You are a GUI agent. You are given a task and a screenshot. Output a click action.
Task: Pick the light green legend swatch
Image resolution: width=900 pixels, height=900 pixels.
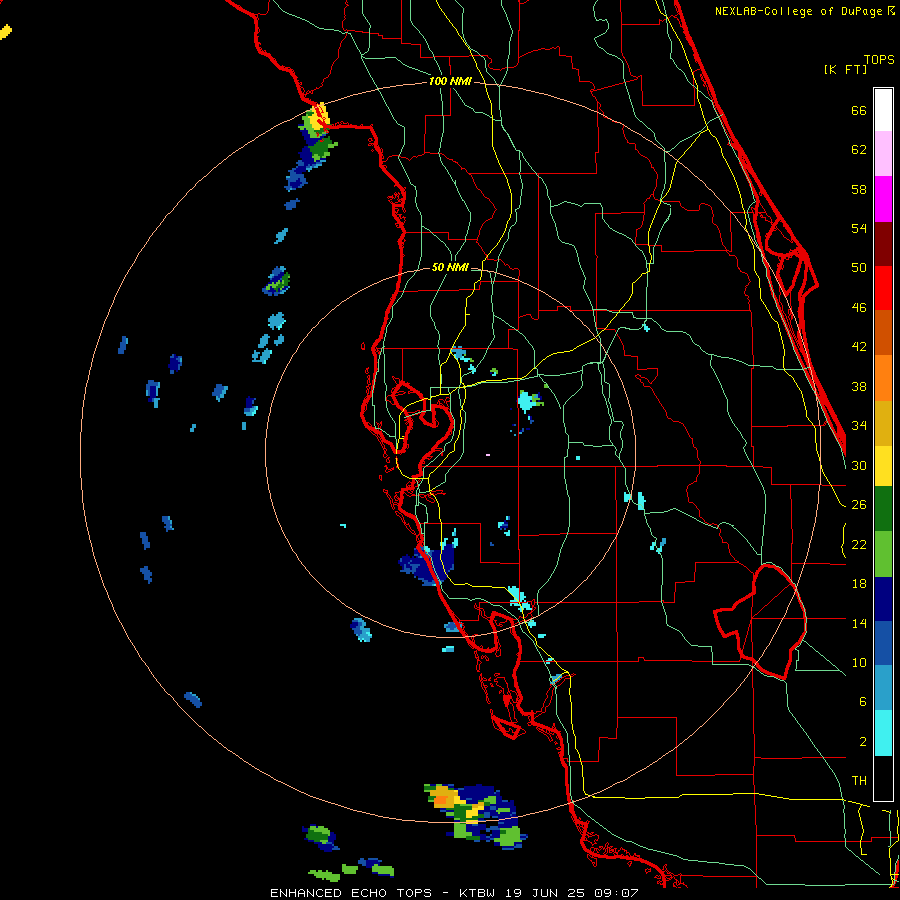883,554
